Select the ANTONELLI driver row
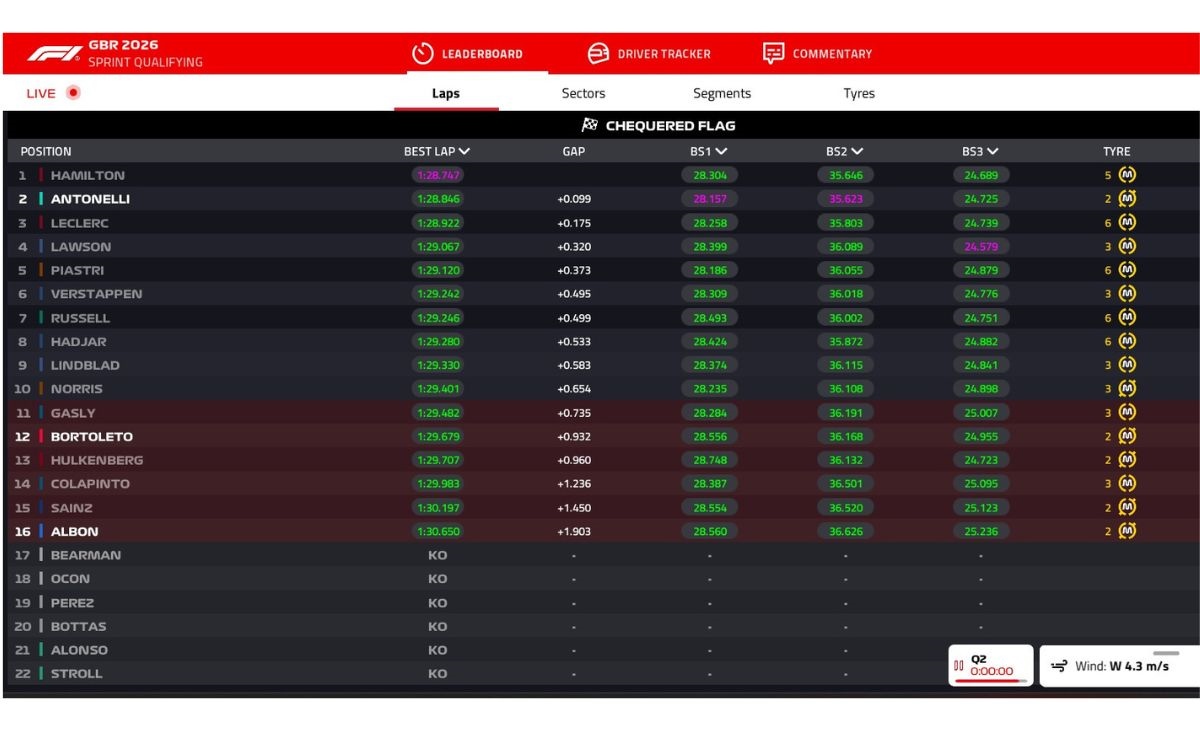This screenshot has height=729, width=1200. coord(601,199)
